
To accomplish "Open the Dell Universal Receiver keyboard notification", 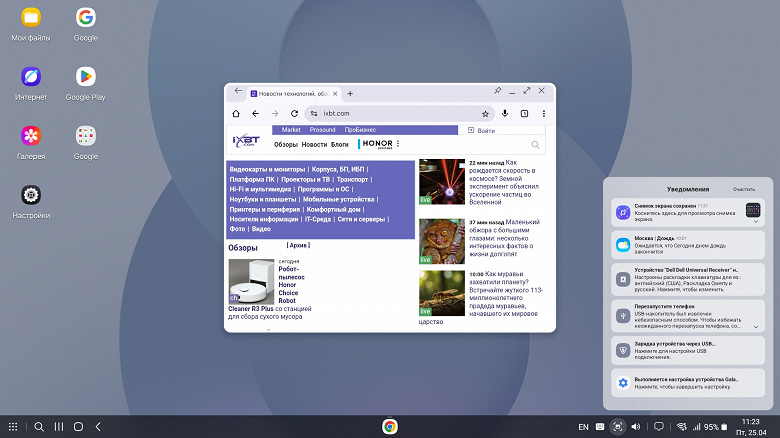I will coord(687,280).
